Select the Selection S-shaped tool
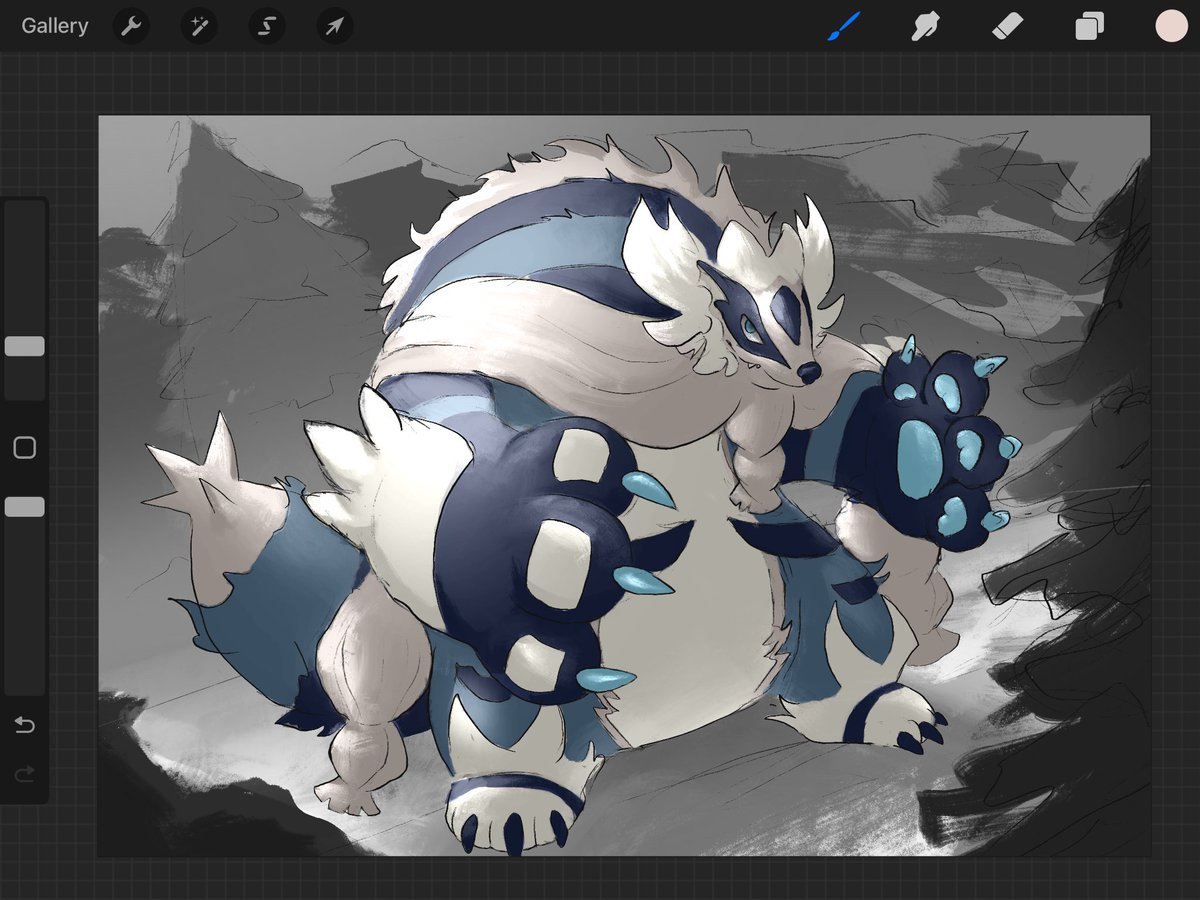 (x=267, y=26)
